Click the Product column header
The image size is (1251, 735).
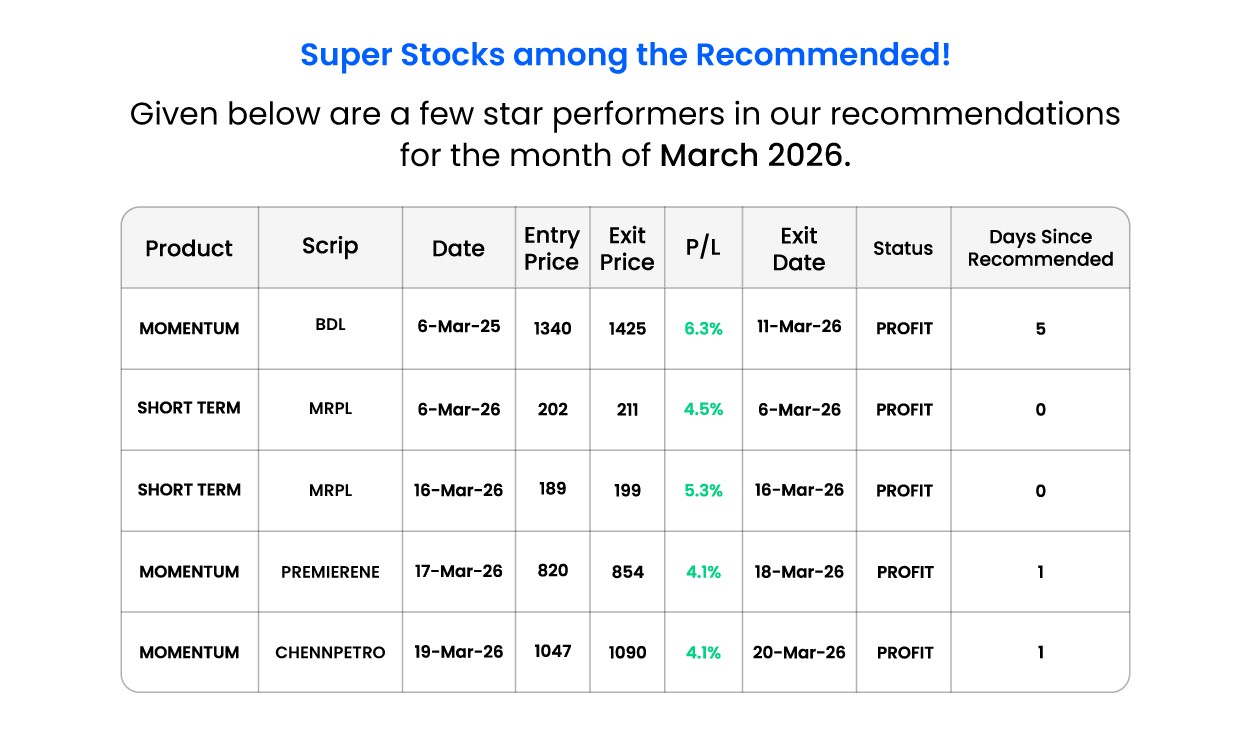[x=189, y=248]
